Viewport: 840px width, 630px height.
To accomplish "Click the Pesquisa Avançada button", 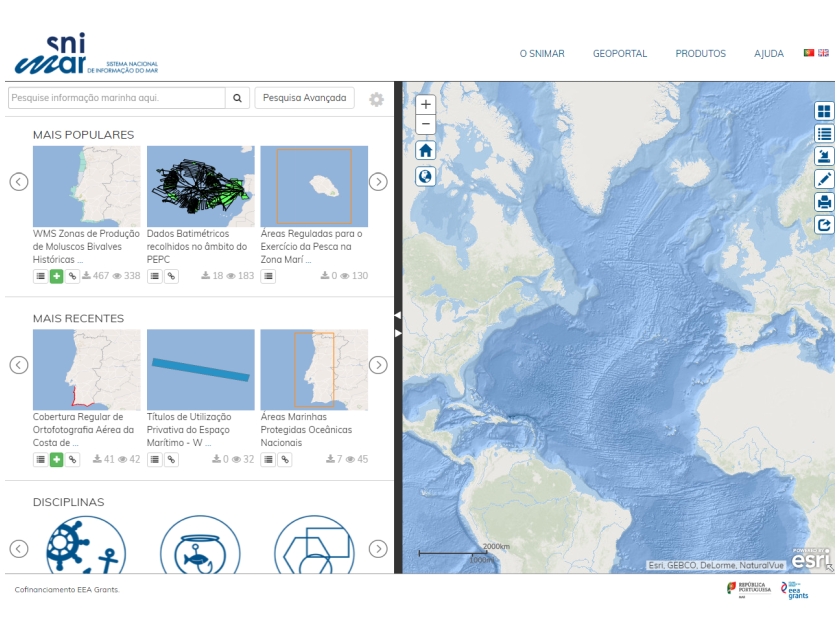I will tap(304, 98).
